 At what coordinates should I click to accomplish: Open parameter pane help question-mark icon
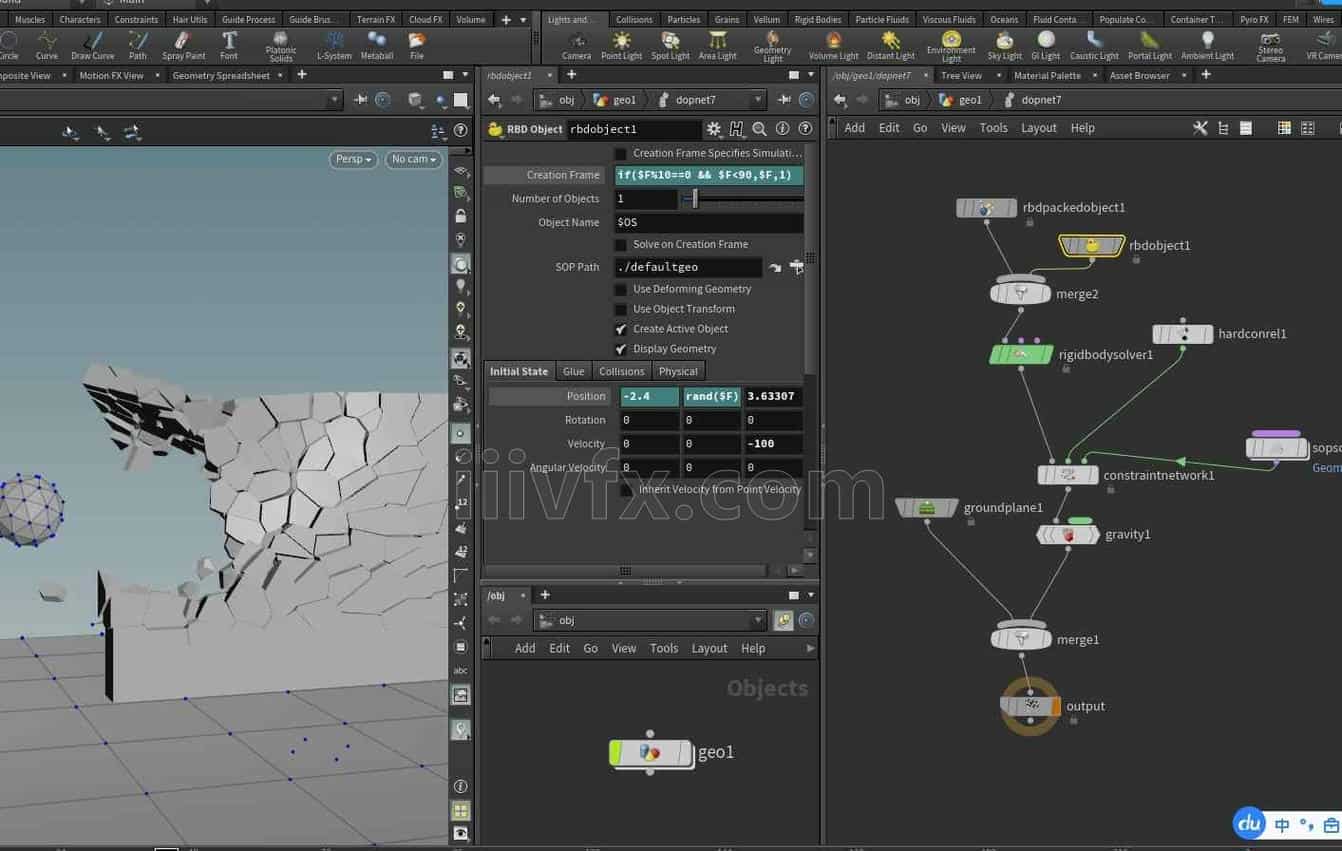(805, 129)
